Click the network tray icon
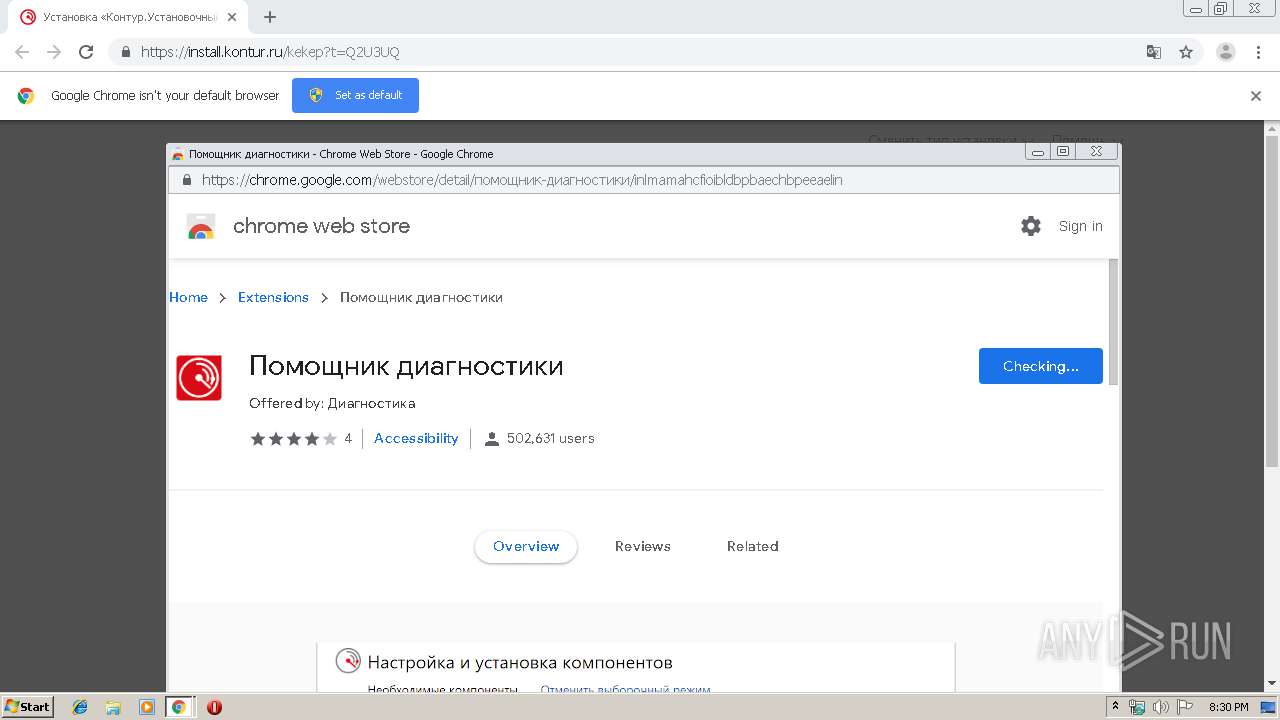This screenshot has width=1280, height=720. tap(1137, 707)
